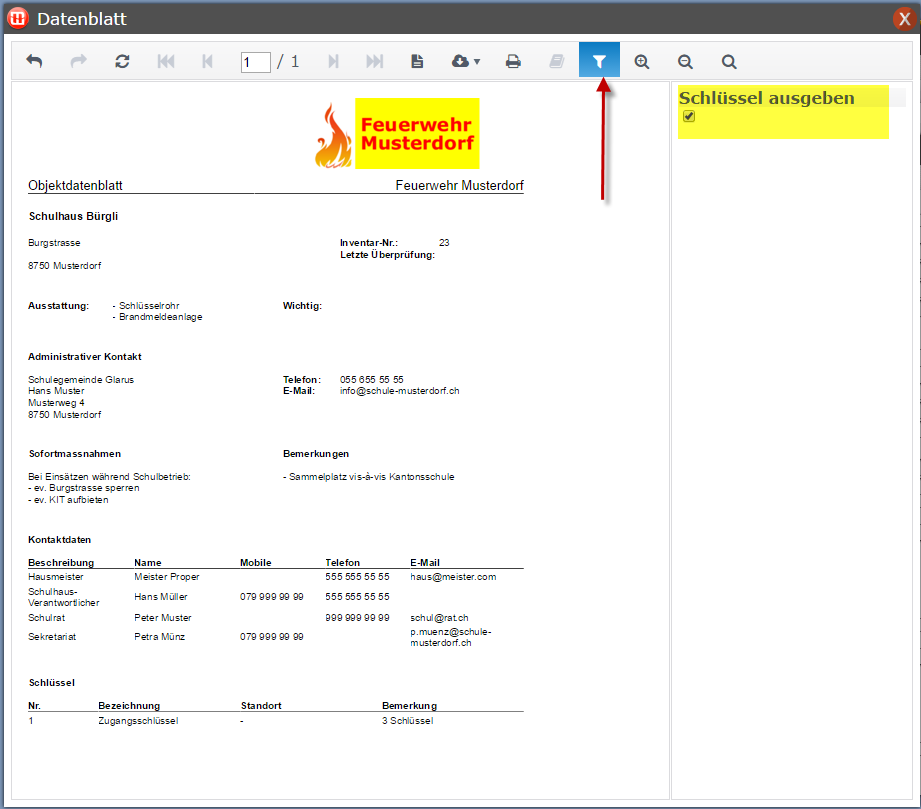The image size is (921, 809).
Task: Open the search magnifier tool
Action: click(x=728, y=61)
